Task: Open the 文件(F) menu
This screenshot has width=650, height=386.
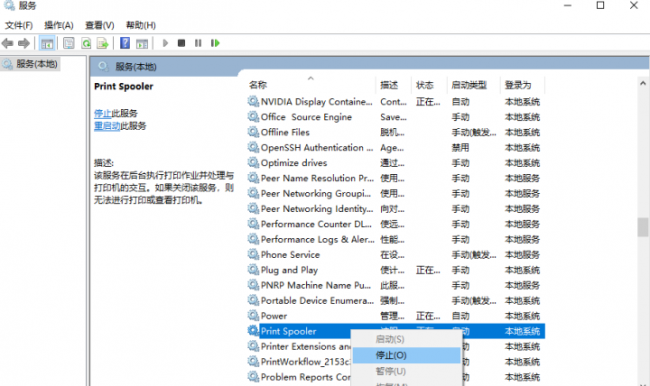Action: [x=19, y=25]
